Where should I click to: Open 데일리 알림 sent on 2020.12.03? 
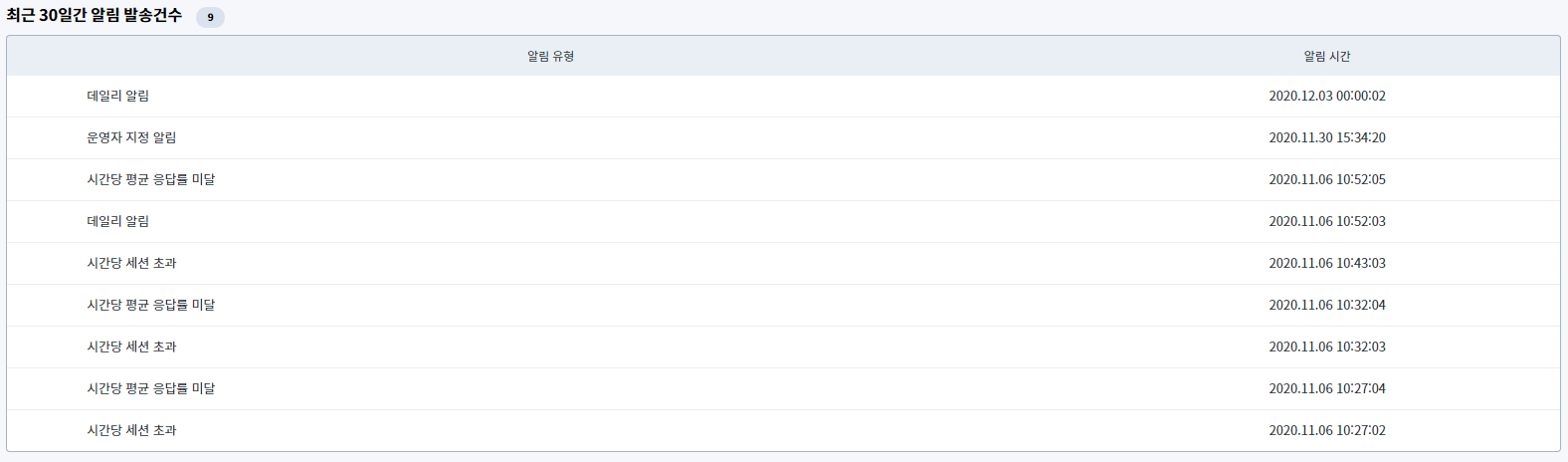pos(118,97)
